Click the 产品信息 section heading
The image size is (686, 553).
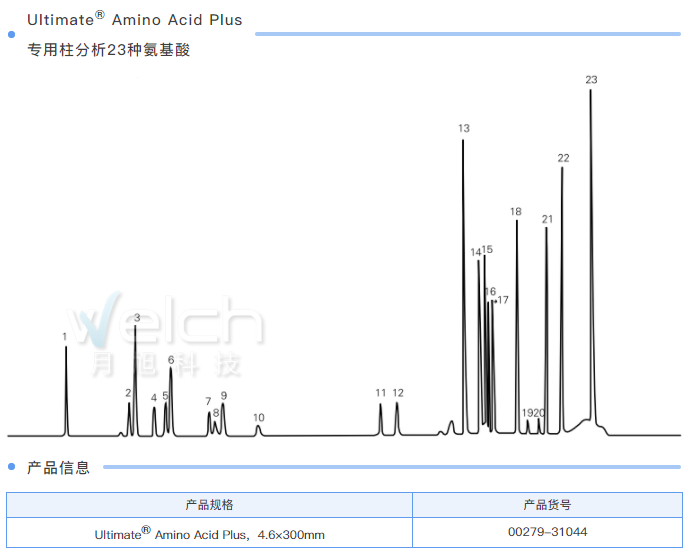point(58,467)
